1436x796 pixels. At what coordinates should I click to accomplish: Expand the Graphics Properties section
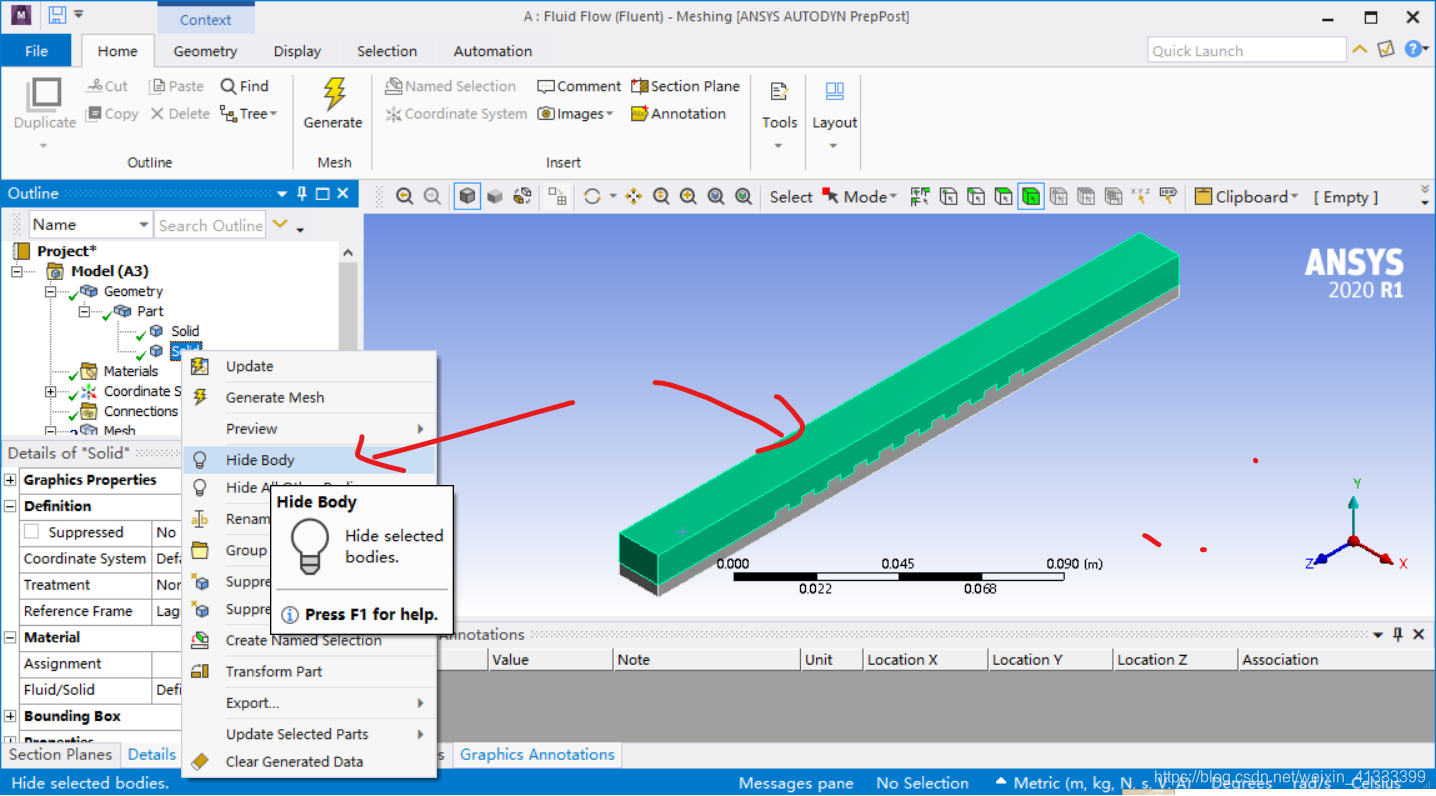point(10,480)
